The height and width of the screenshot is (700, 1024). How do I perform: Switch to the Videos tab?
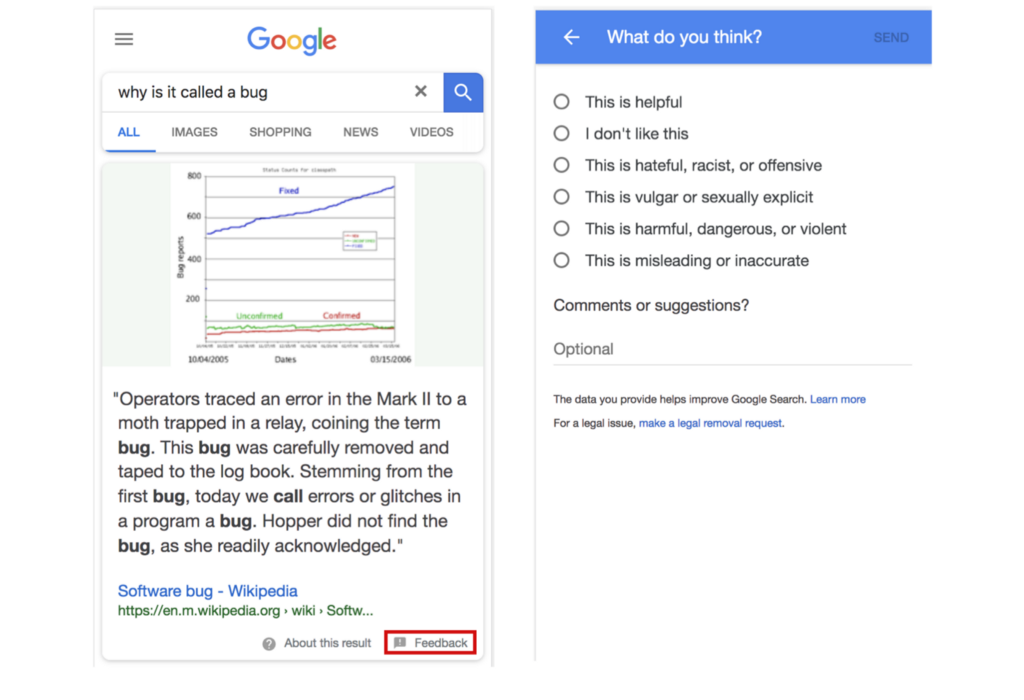coord(431,132)
